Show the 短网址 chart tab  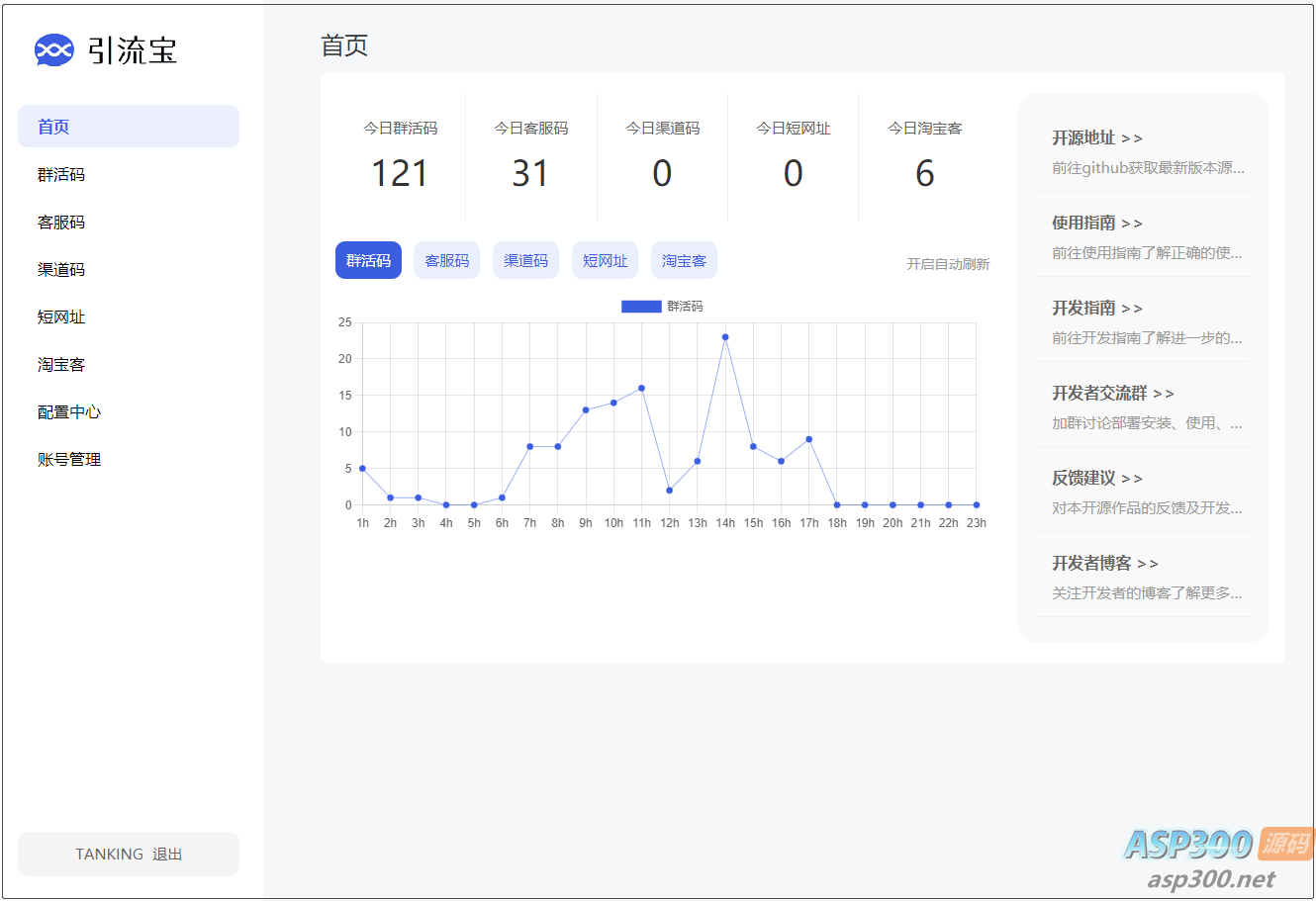605,261
